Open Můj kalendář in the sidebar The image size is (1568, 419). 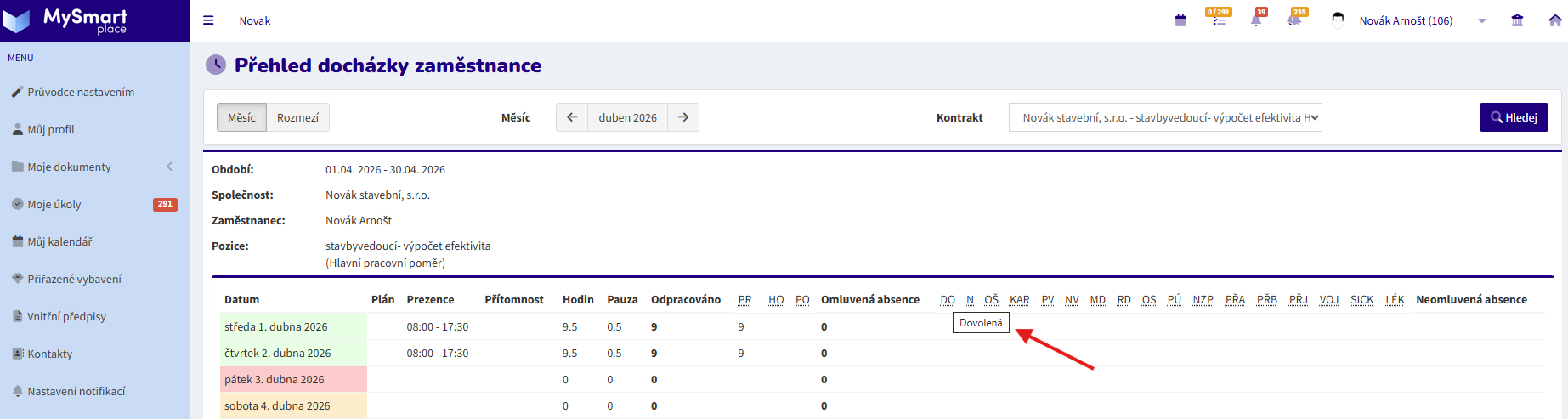(59, 241)
